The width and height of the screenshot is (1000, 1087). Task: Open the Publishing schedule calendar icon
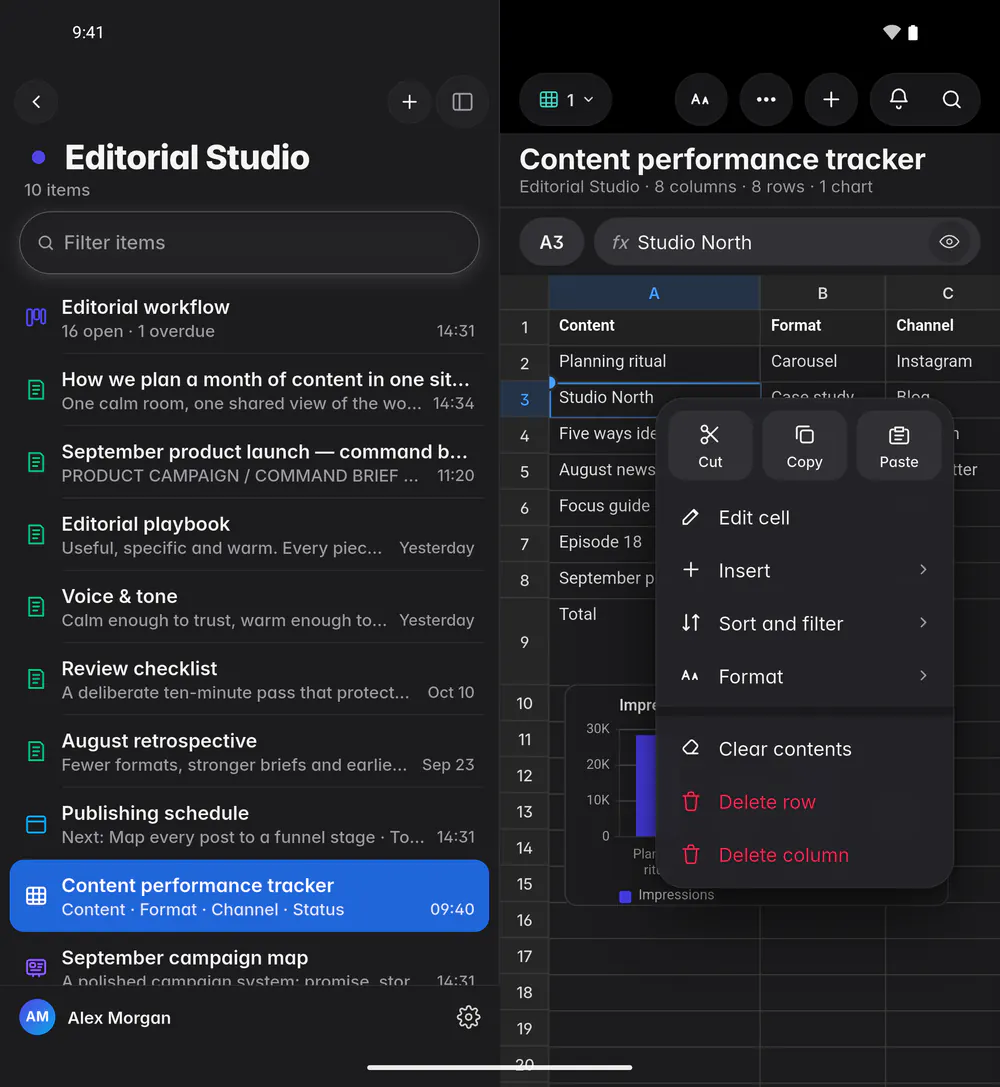[x=36, y=824]
